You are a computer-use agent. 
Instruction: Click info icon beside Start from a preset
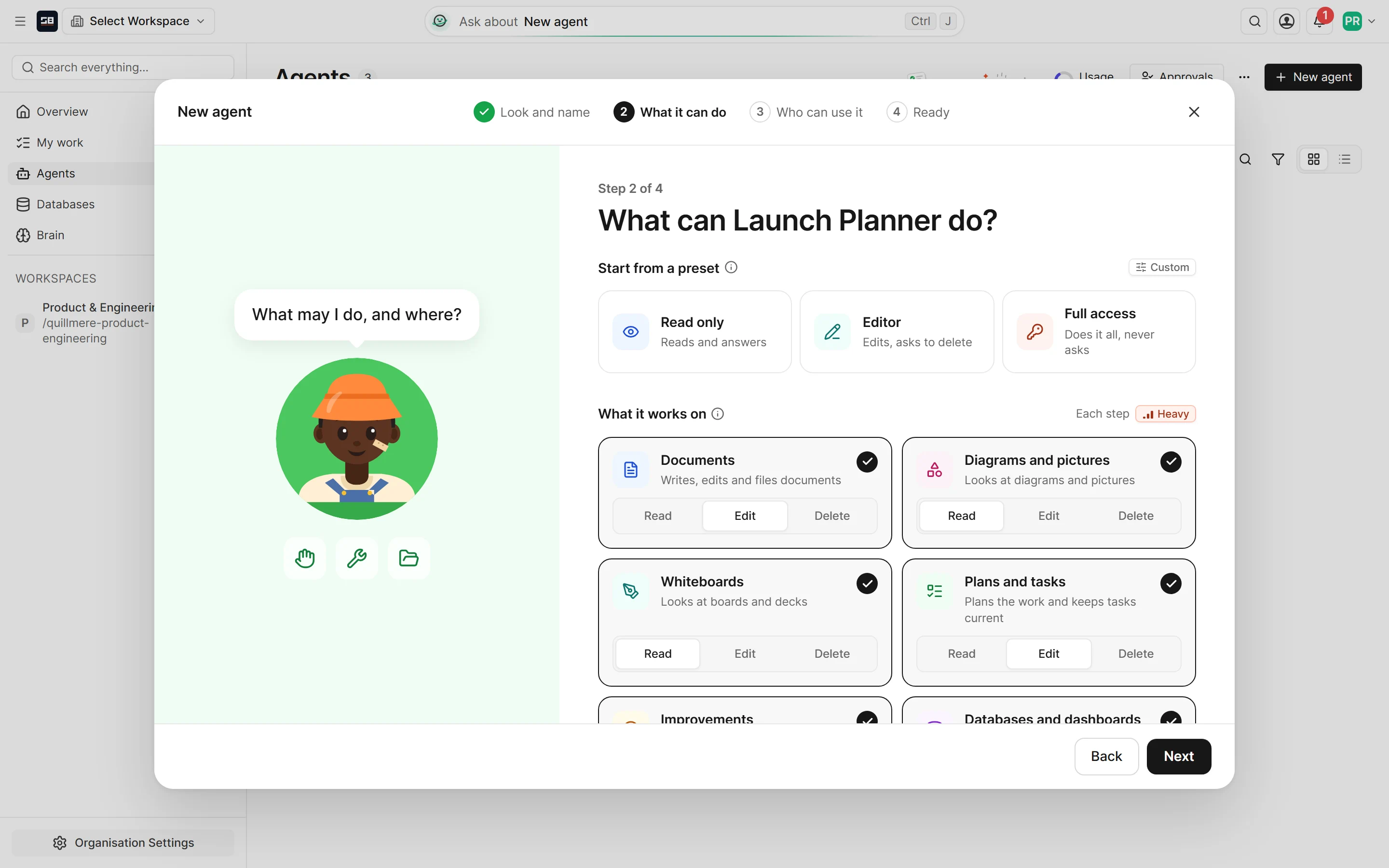pyautogui.click(x=731, y=268)
